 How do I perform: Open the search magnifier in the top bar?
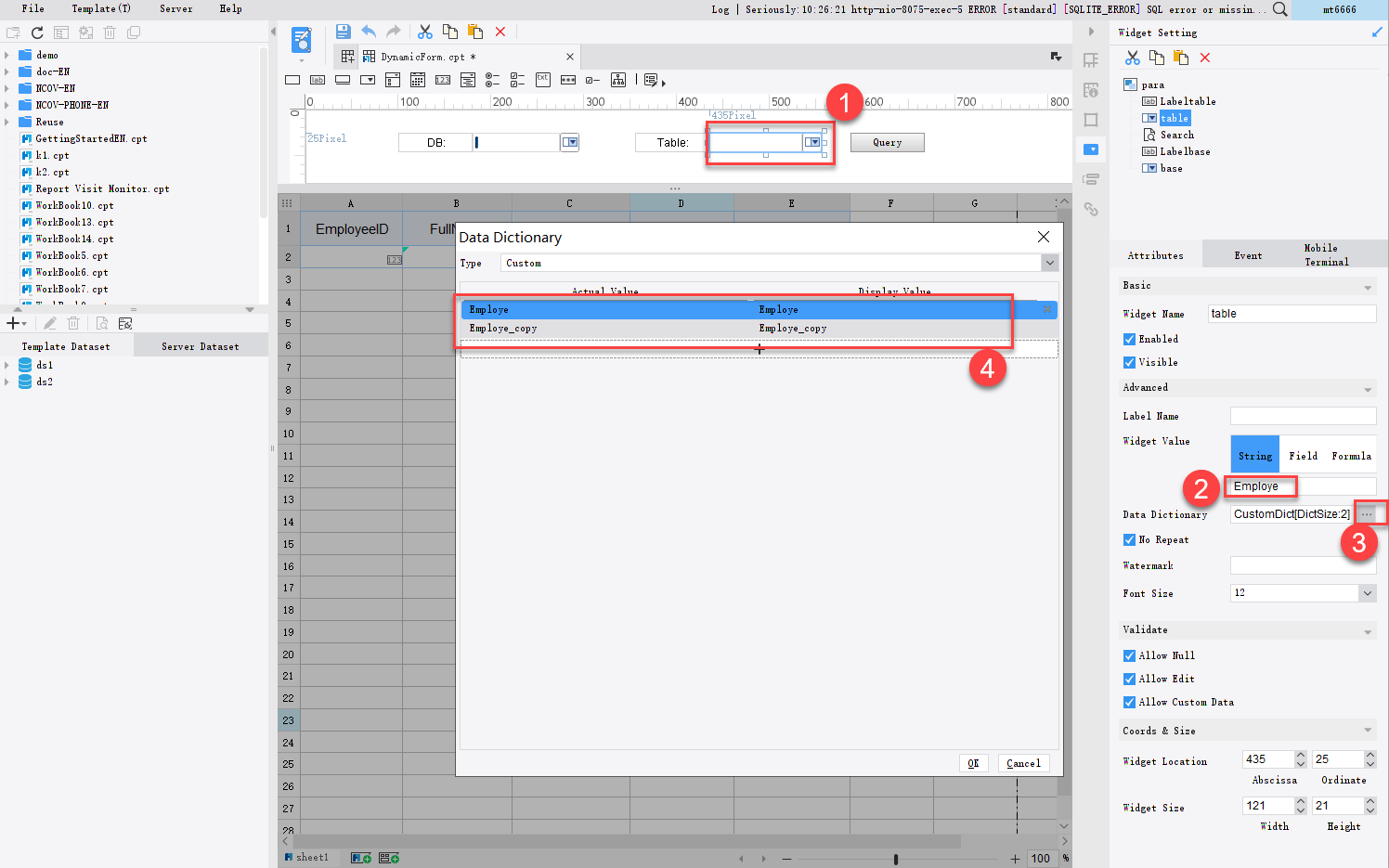(1280, 9)
